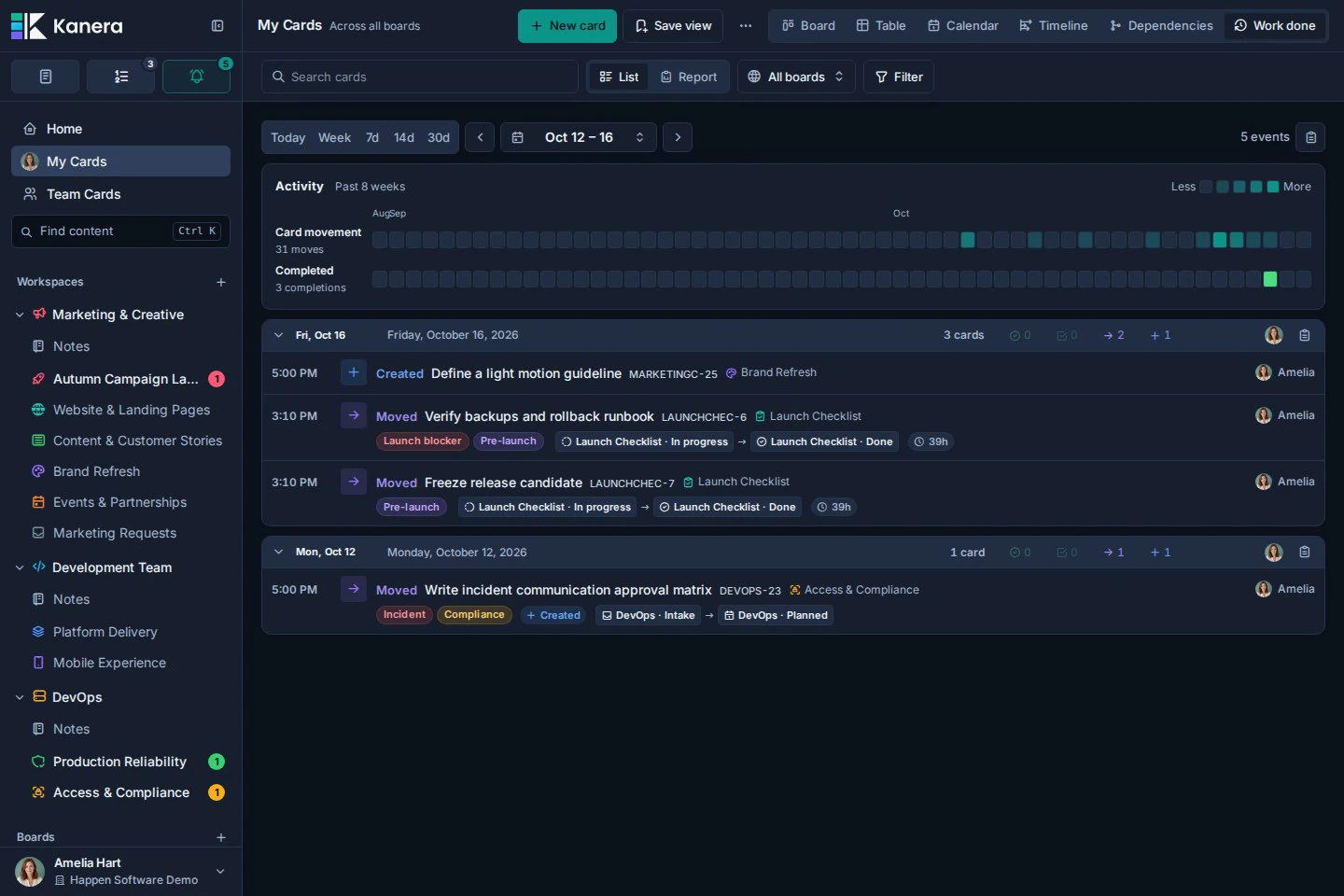The height and width of the screenshot is (896, 1344).
Task: Switch to Report view toggle
Action: pos(689,77)
